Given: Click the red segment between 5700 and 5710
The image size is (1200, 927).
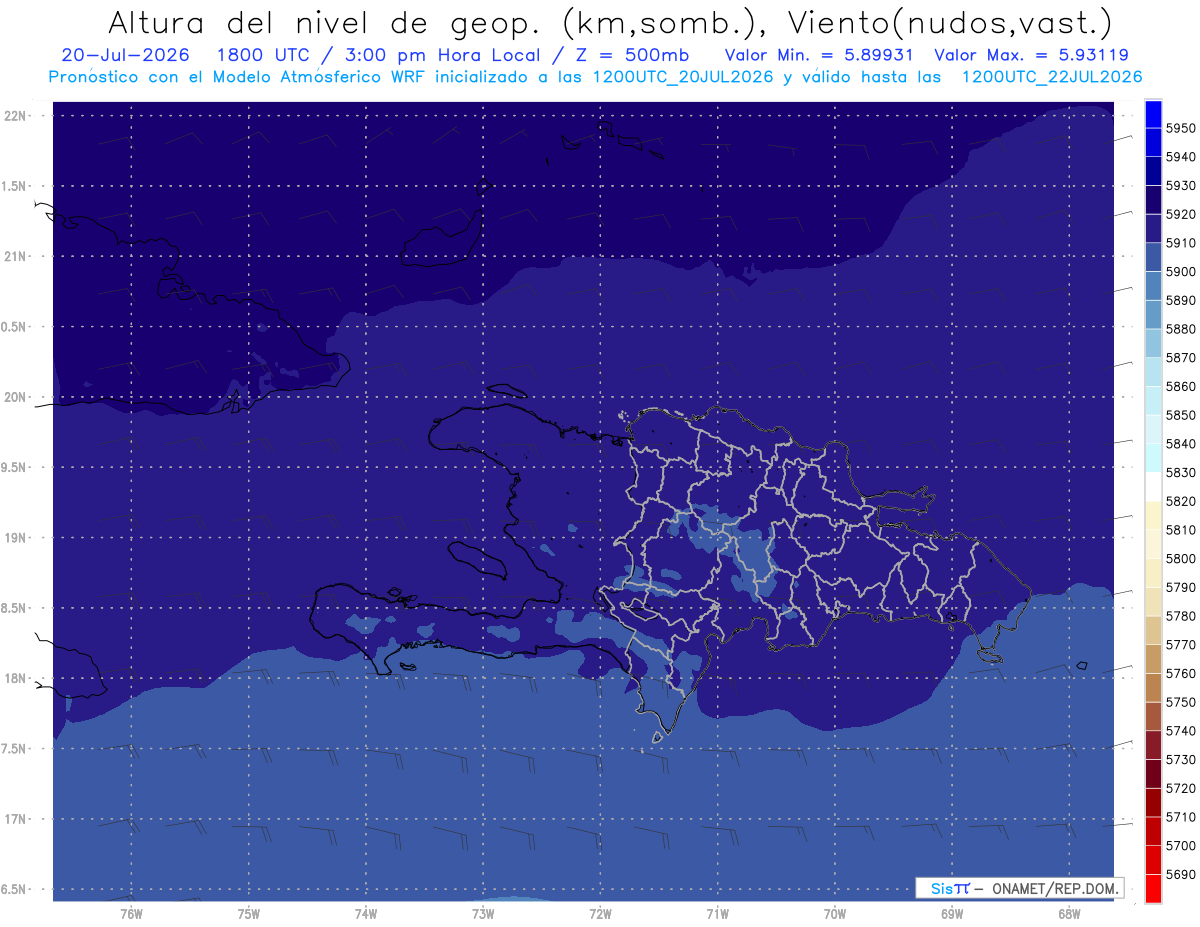Looking at the screenshot, I should [1153, 831].
